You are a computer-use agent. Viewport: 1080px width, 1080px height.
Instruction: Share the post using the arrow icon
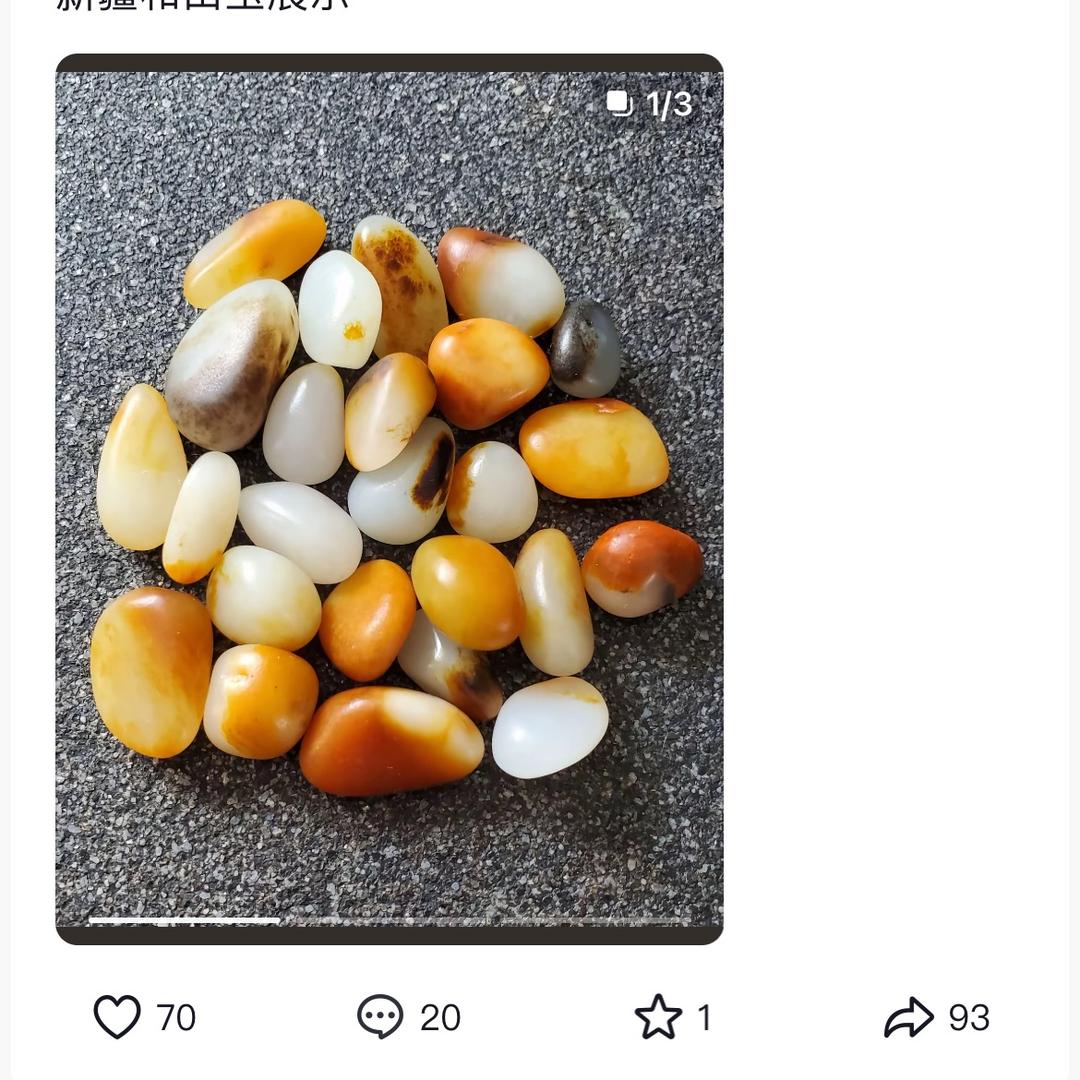pos(908,1017)
